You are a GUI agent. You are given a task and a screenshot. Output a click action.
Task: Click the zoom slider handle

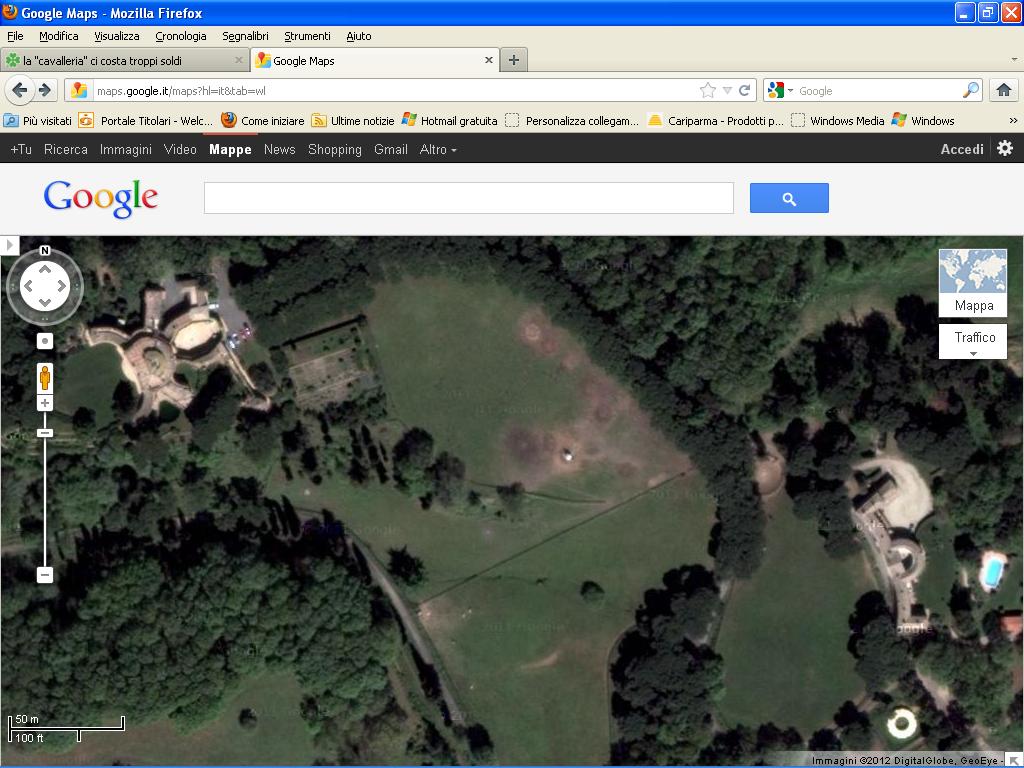click(45, 432)
